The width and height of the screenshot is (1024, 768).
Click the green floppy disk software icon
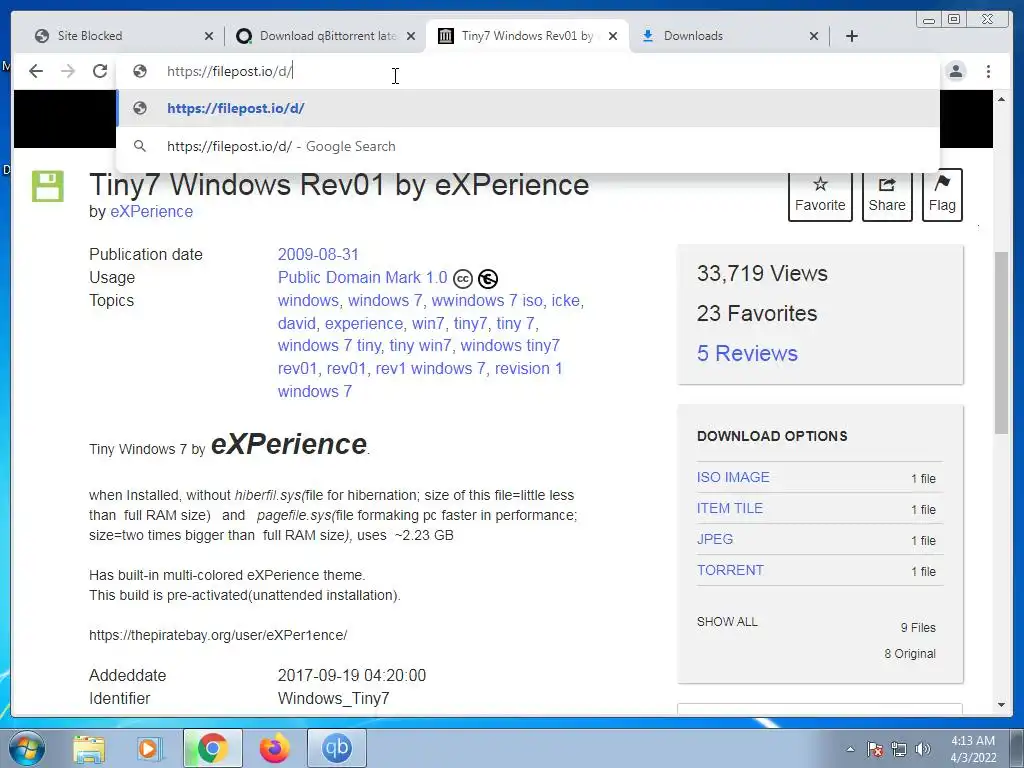pyautogui.click(x=48, y=187)
